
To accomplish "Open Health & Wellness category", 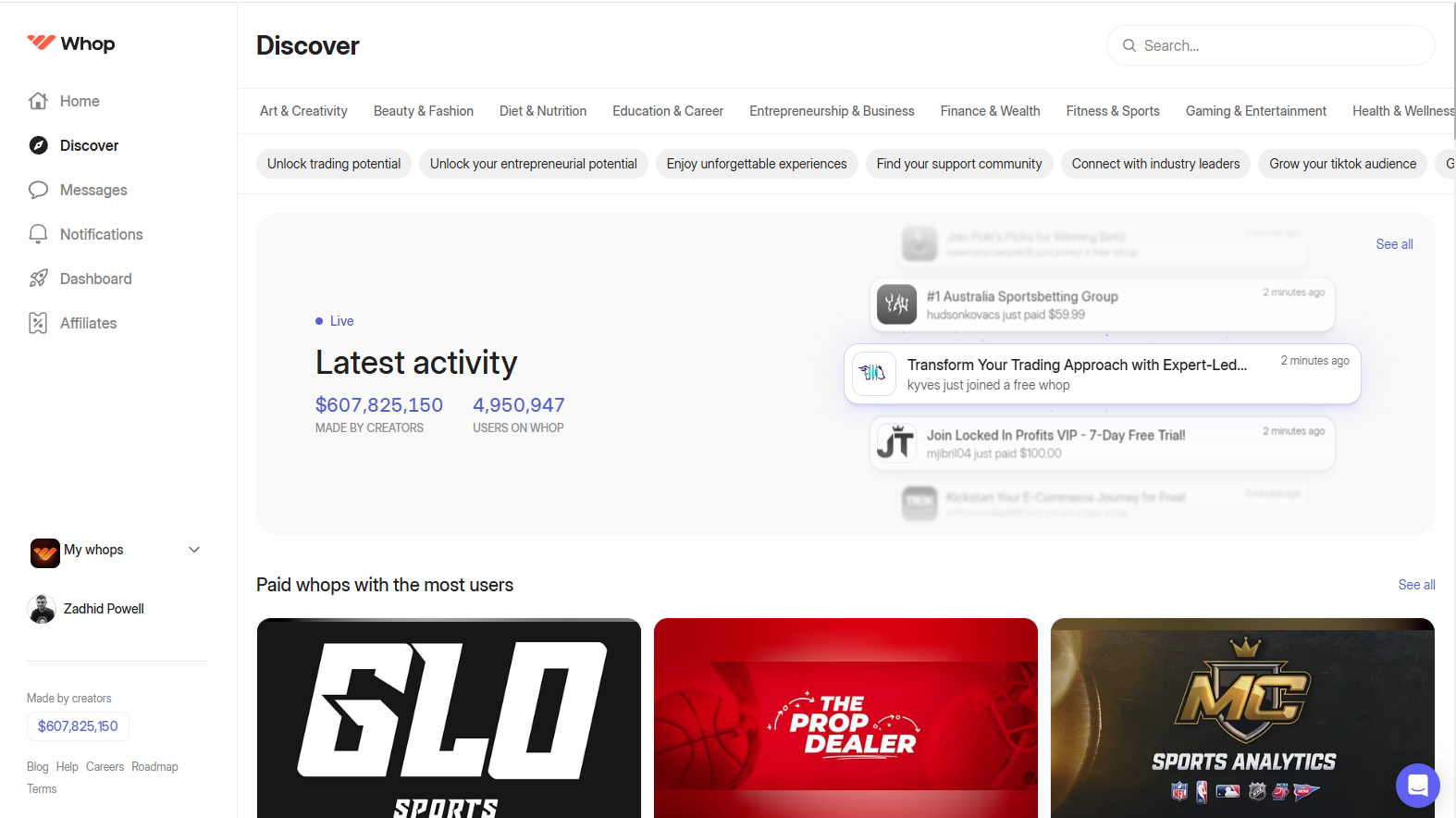I will tap(1403, 111).
